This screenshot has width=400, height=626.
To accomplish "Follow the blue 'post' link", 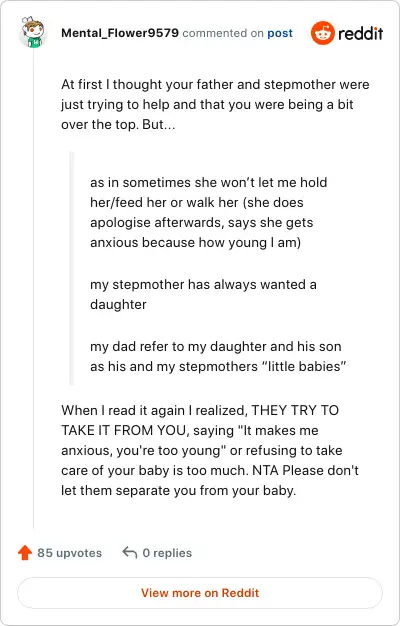I will [x=280, y=33].
